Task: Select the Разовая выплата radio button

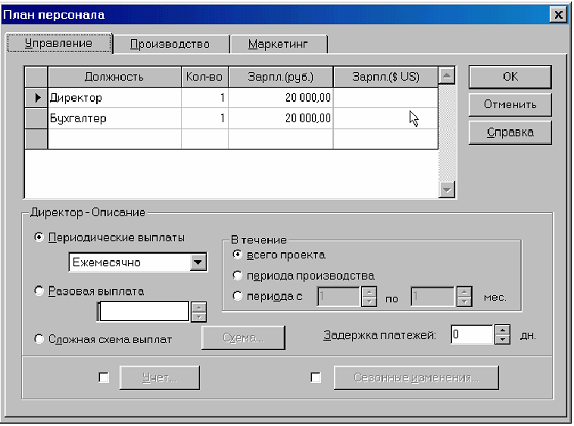Action: 39,291
